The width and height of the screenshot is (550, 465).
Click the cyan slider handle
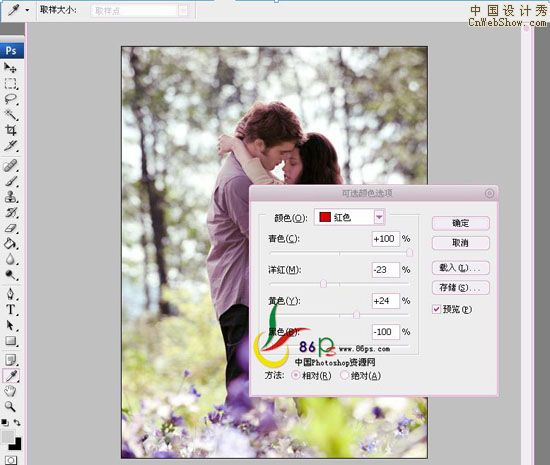coord(409,253)
